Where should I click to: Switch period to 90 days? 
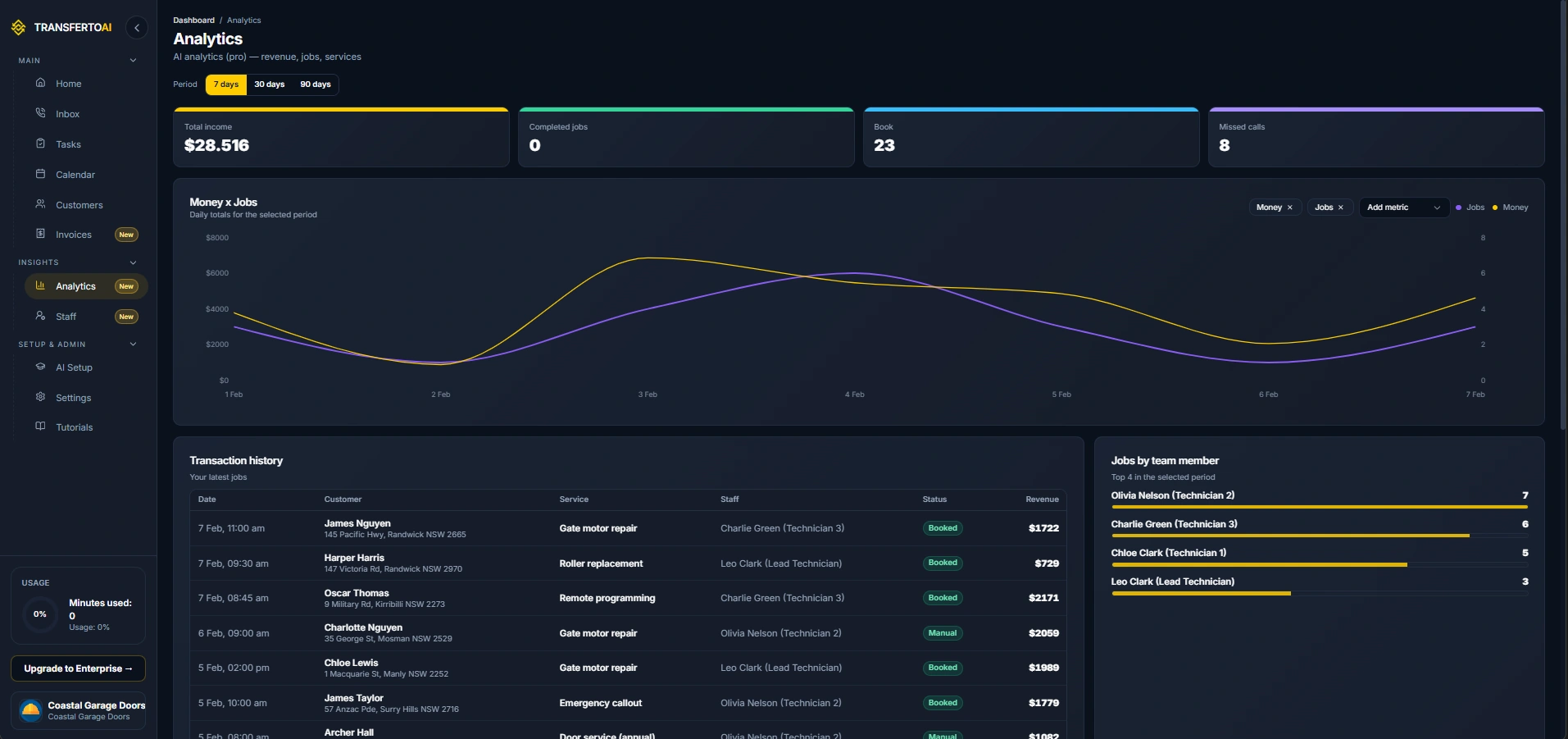tap(316, 84)
